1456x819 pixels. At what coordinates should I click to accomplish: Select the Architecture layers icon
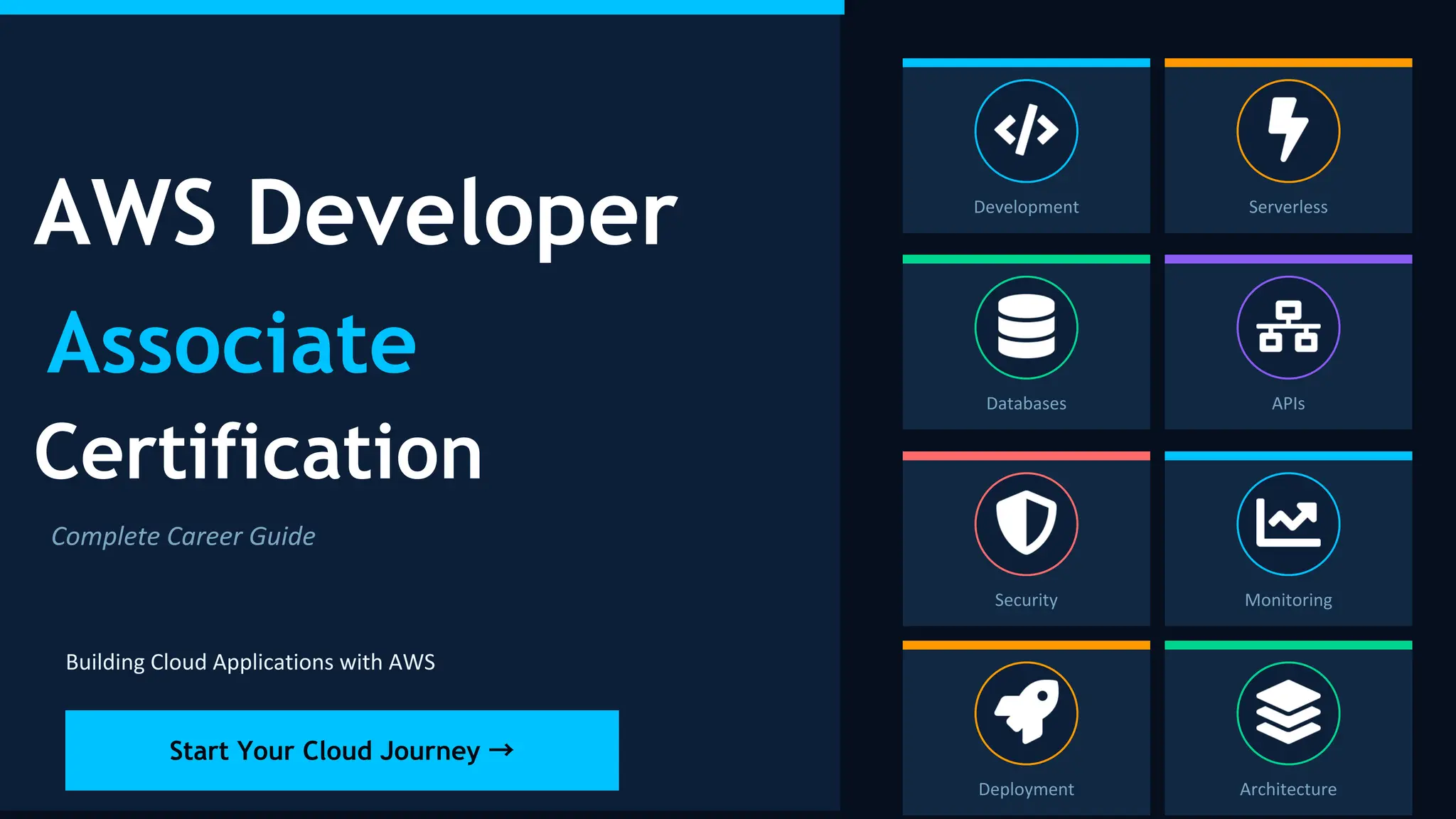pyautogui.click(x=1288, y=713)
